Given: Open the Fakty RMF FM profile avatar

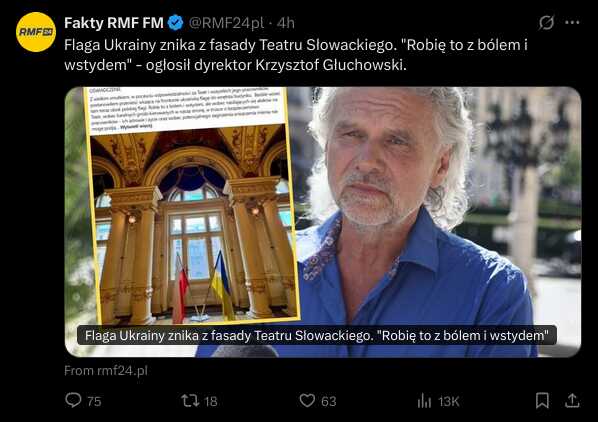Looking at the screenshot, I should click(36, 32).
